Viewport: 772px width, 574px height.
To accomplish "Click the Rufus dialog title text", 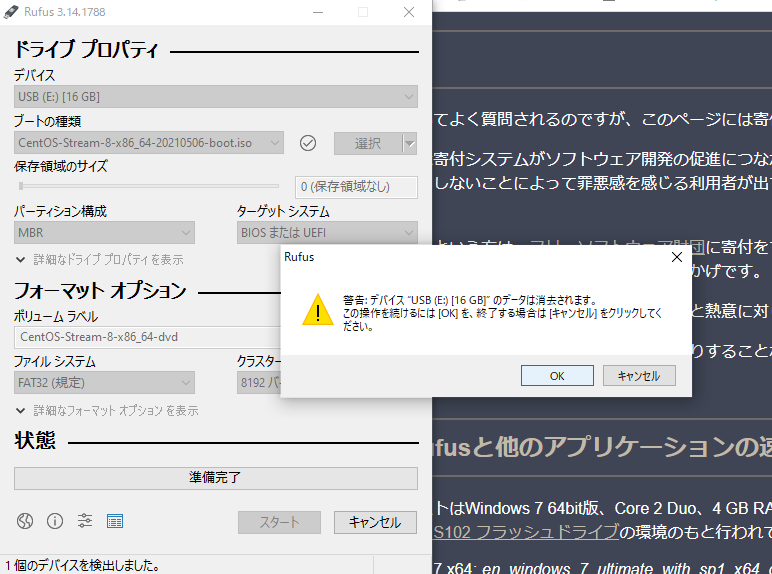I will [299, 257].
